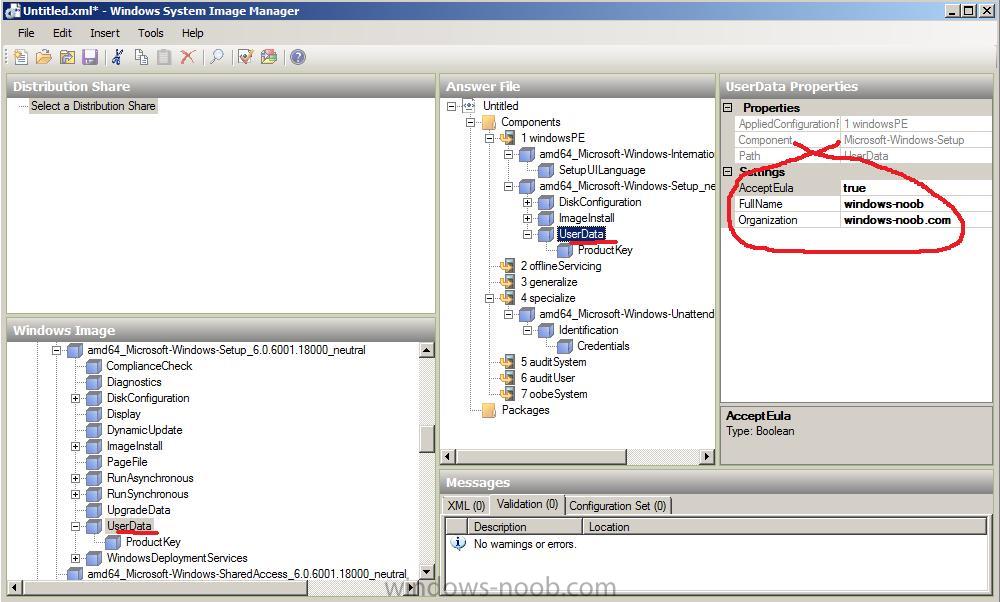This screenshot has width=1000, height=602.
Task: Click the Close Answer File toolbar icon
Action: [x=67, y=57]
